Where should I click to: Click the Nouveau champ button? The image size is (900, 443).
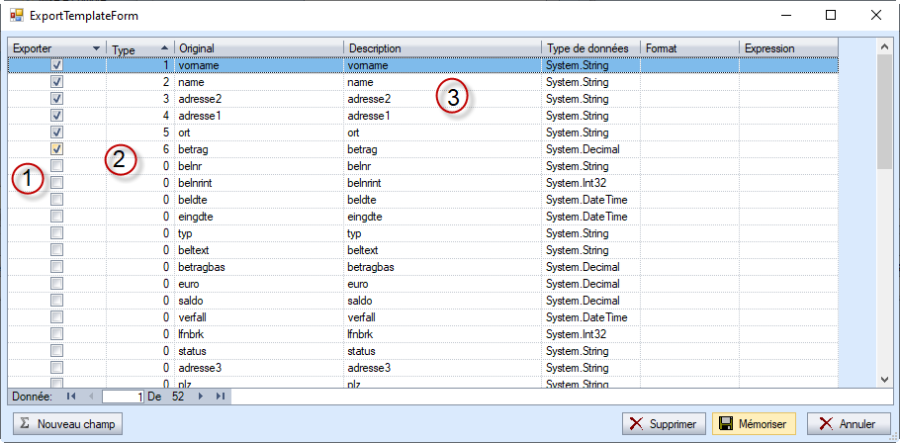click(x=67, y=424)
